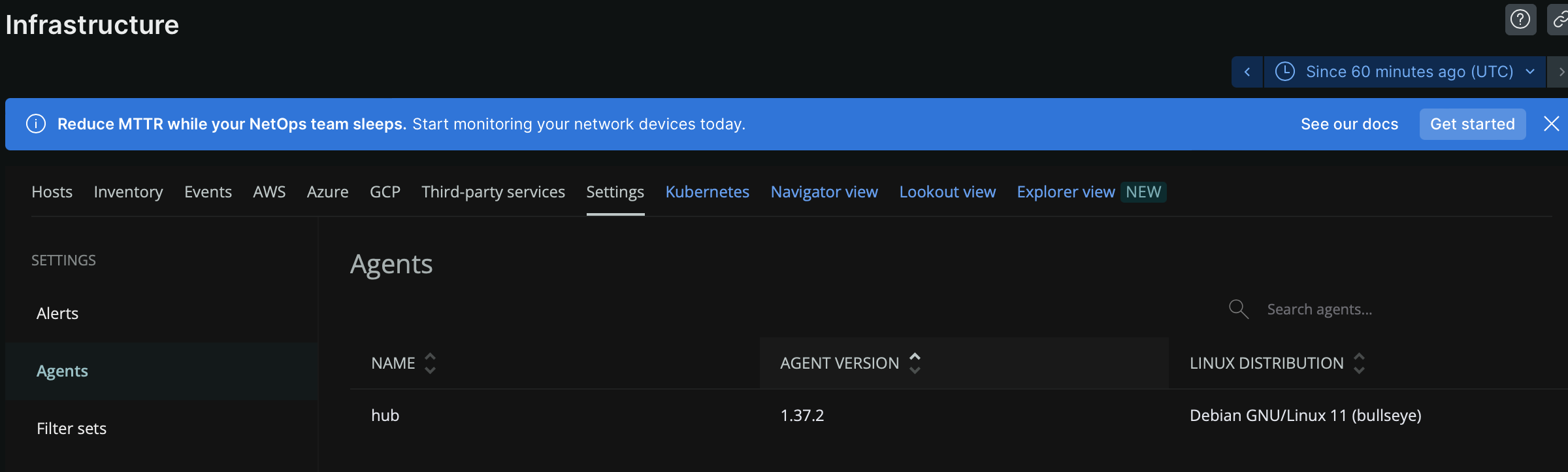1568x472 pixels.
Task: Sort by LINUX DISTRIBUTION column arrows
Action: tap(1359, 363)
